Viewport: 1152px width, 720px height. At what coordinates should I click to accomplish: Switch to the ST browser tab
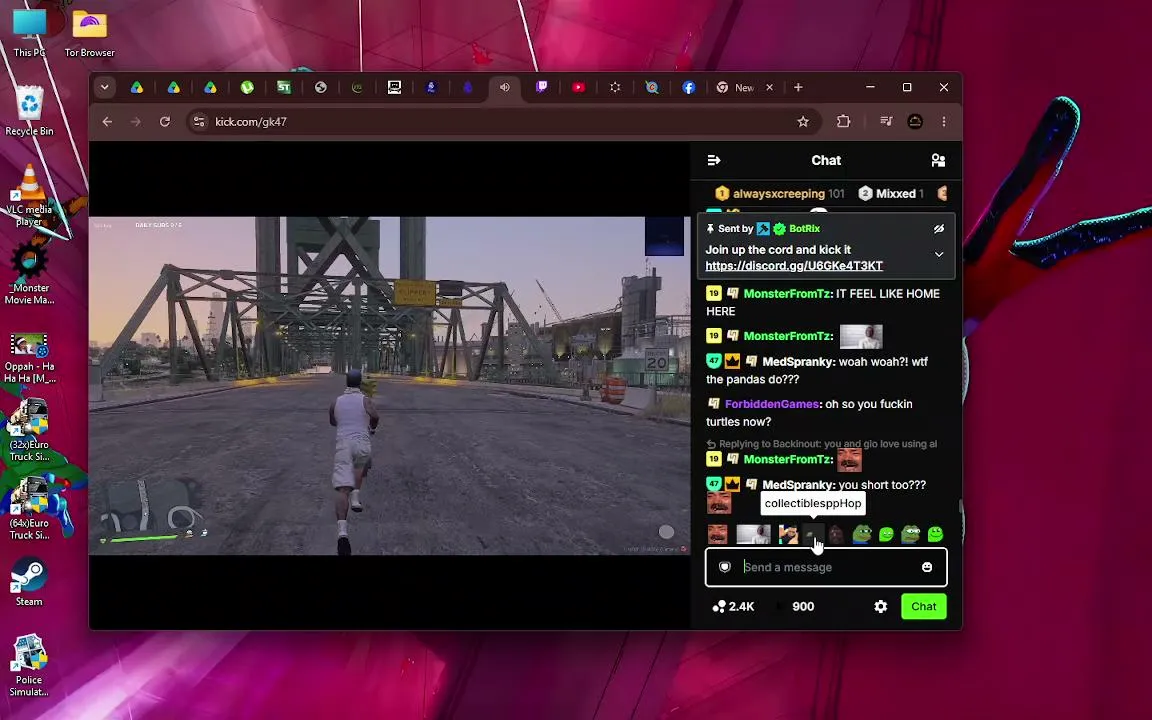pyautogui.click(x=284, y=87)
